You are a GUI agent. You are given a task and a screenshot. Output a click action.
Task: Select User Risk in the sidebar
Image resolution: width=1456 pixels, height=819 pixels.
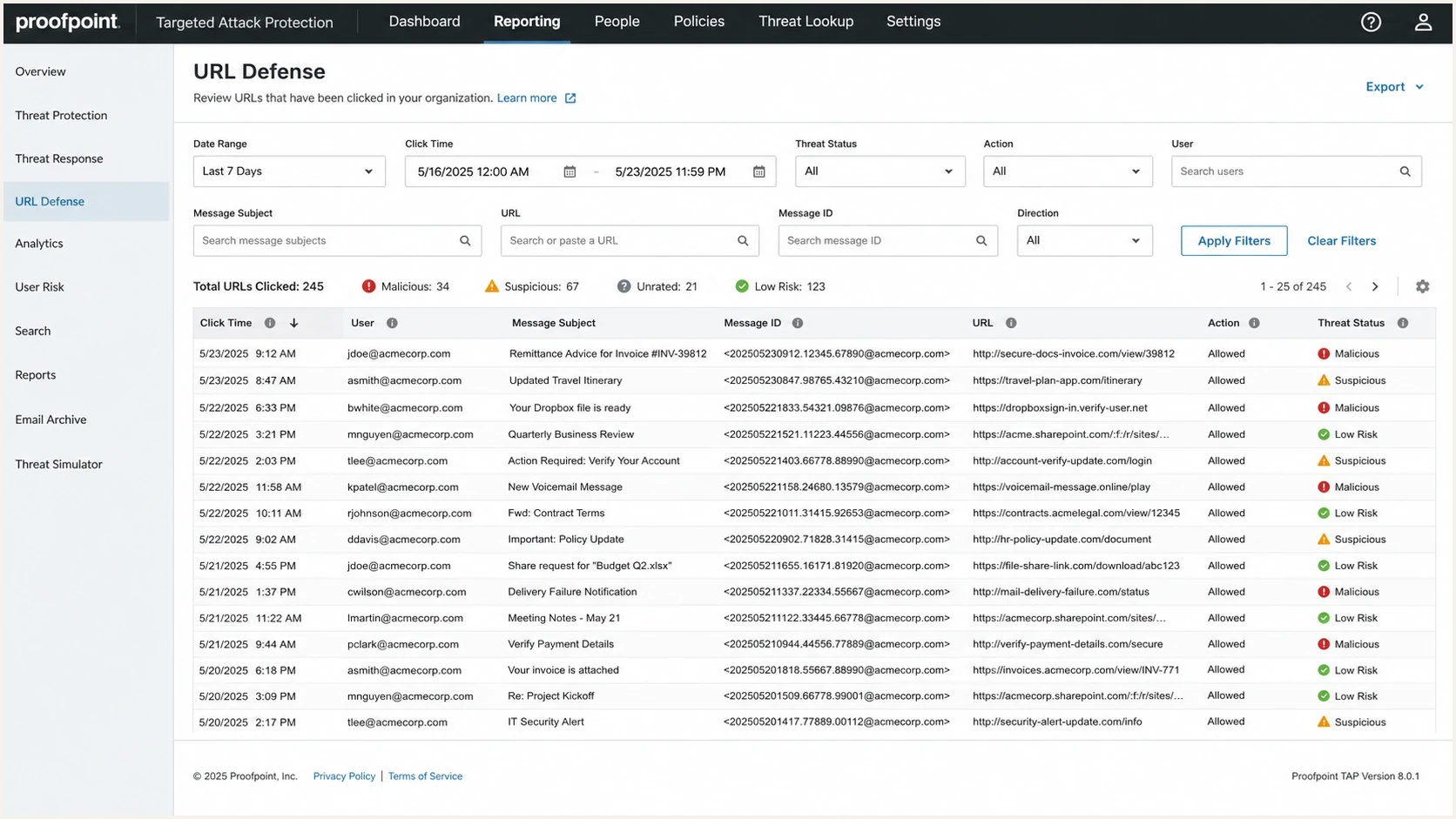pos(39,287)
